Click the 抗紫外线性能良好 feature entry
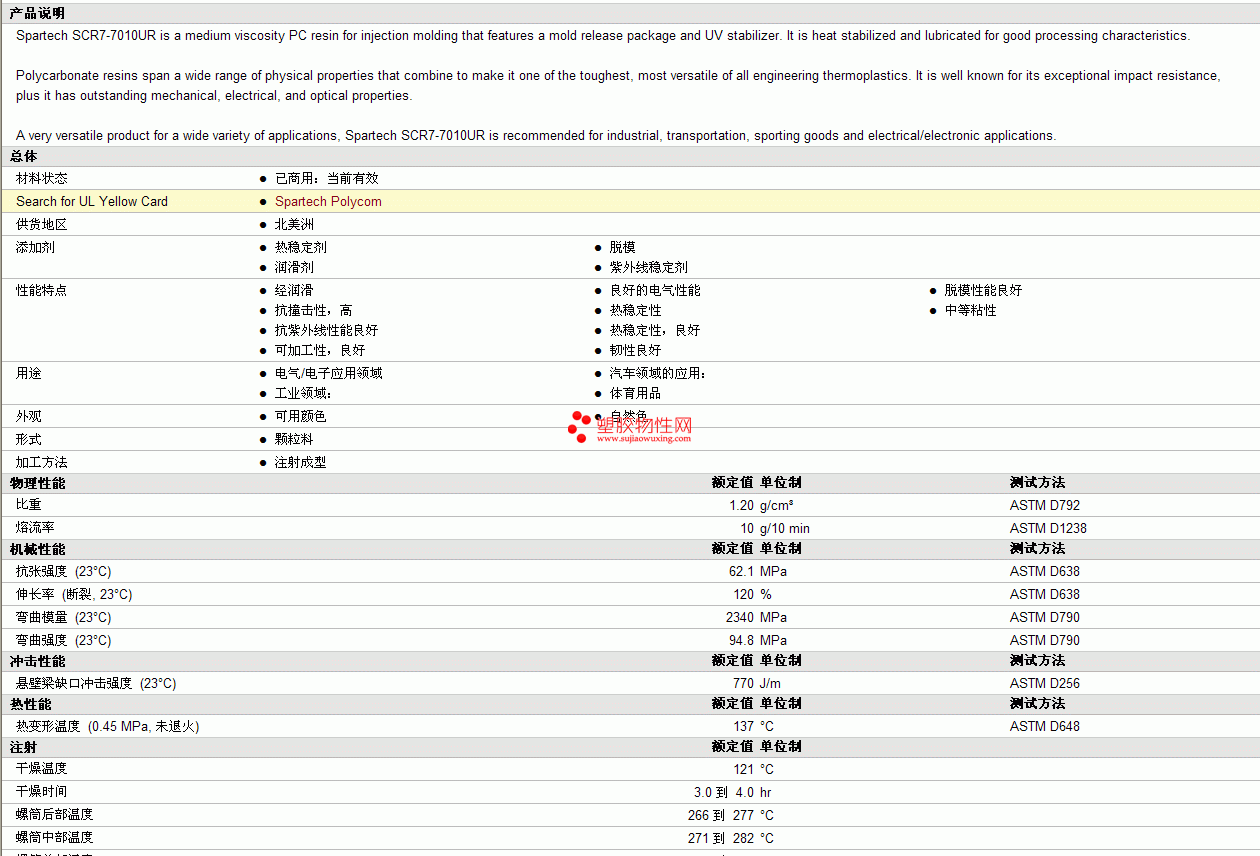1260x856 pixels. [327, 330]
